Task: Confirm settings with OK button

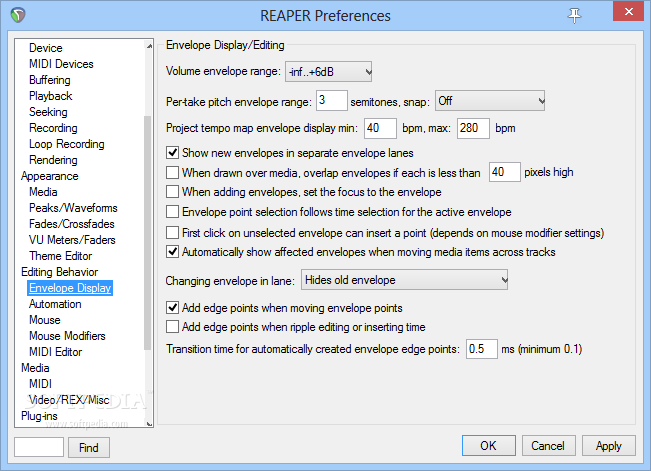Action: [489, 446]
